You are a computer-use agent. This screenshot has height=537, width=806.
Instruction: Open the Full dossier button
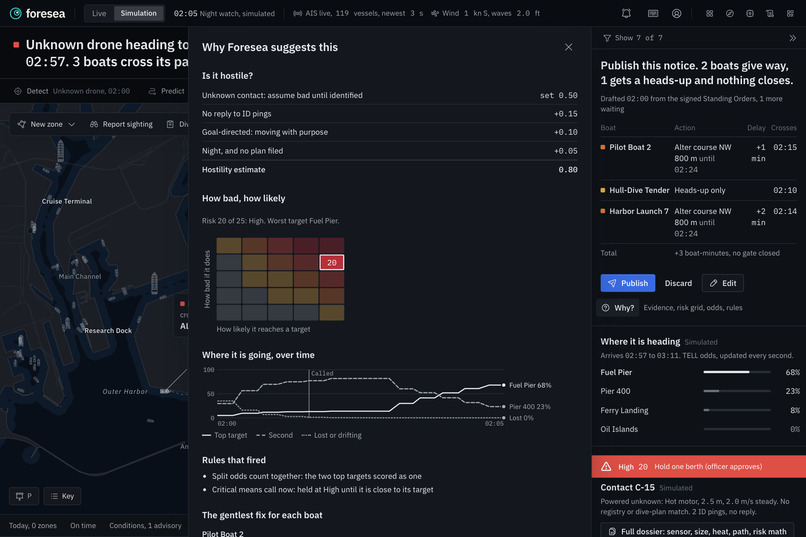pyautogui.click(x=697, y=530)
